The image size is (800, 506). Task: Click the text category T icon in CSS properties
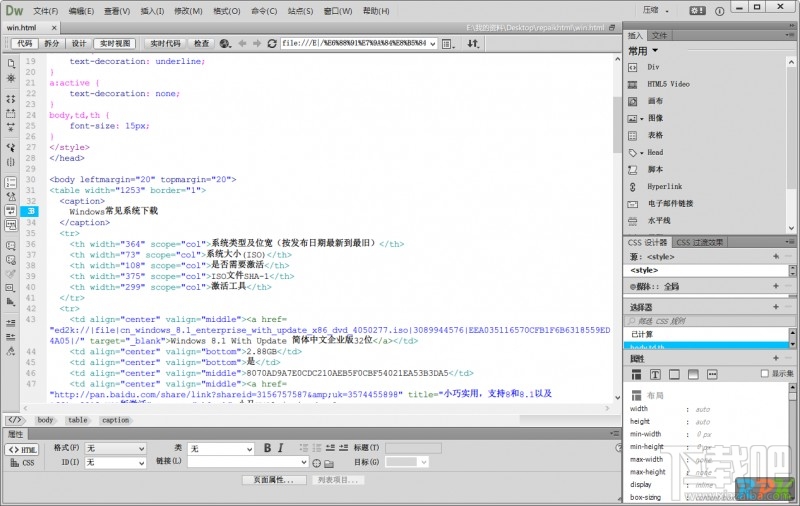pyautogui.click(x=655, y=375)
